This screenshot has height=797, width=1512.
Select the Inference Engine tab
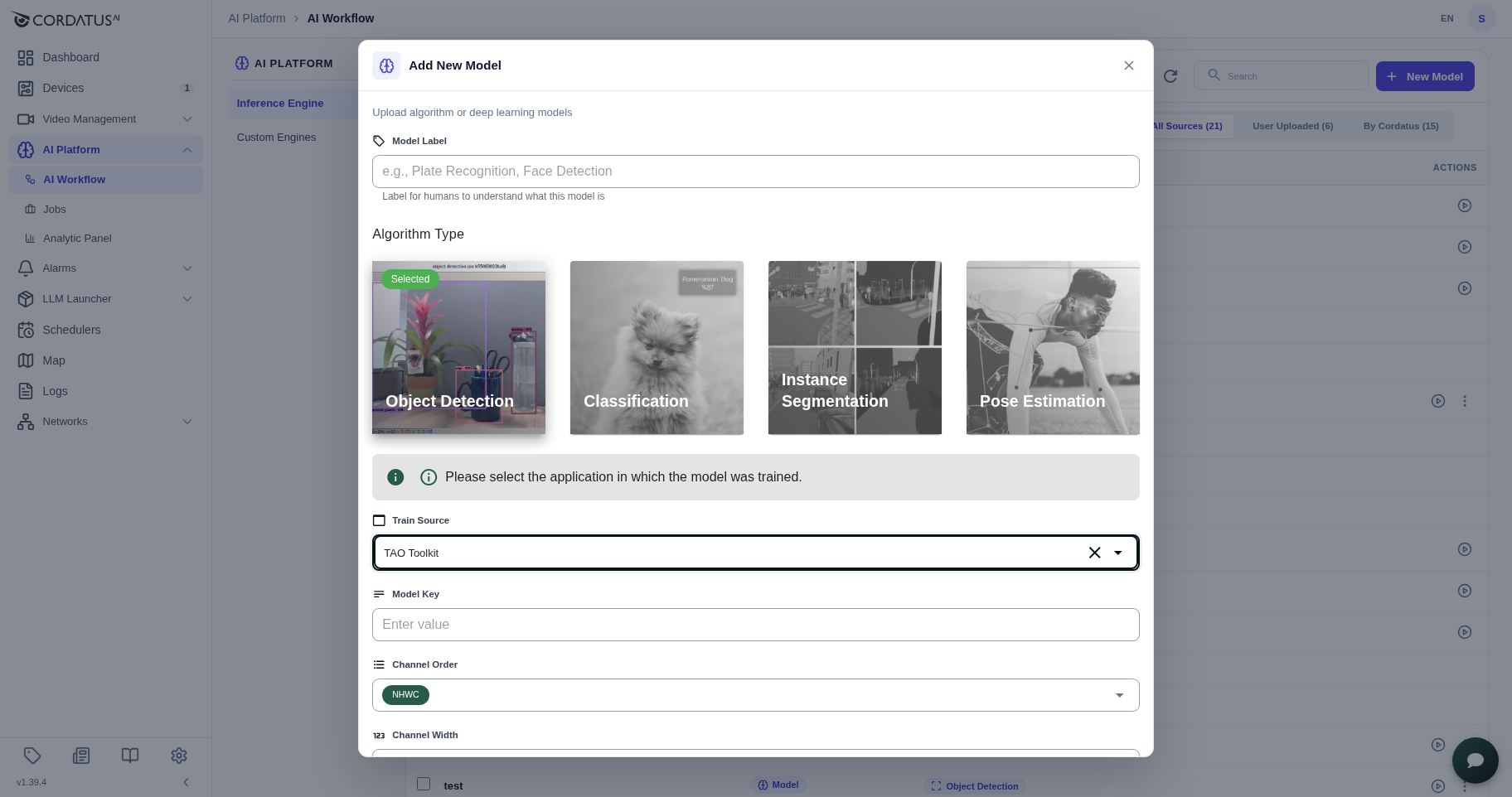coord(280,104)
